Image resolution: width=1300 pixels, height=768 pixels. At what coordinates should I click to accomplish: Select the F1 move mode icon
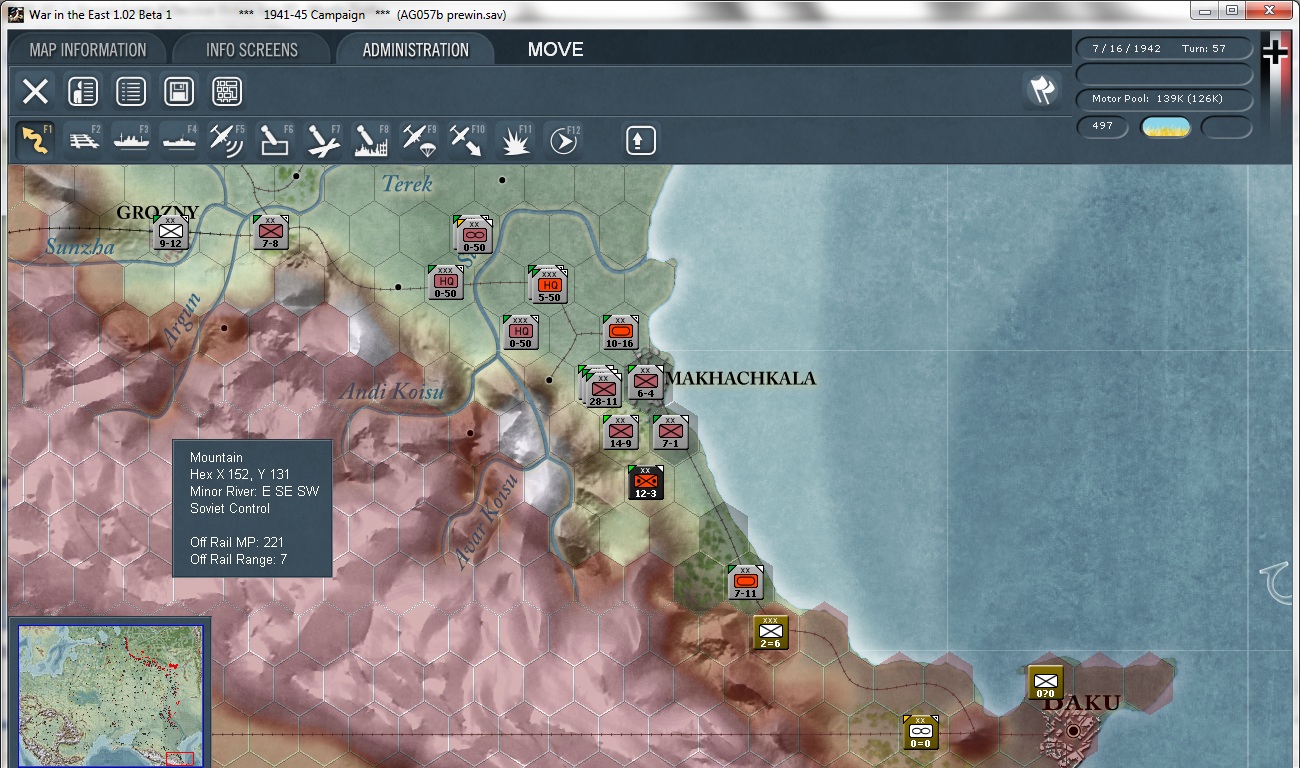(x=35, y=140)
